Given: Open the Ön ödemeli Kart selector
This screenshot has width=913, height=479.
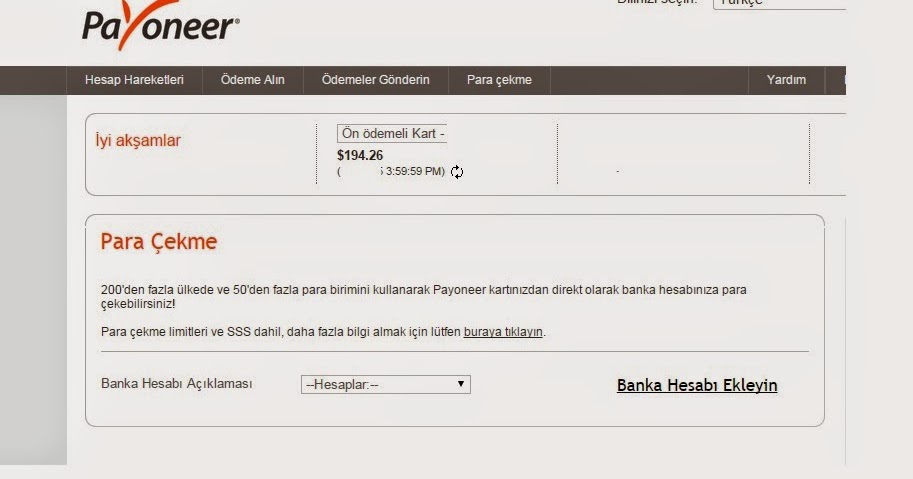Looking at the screenshot, I should pyautogui.click(x=392, y=133).
